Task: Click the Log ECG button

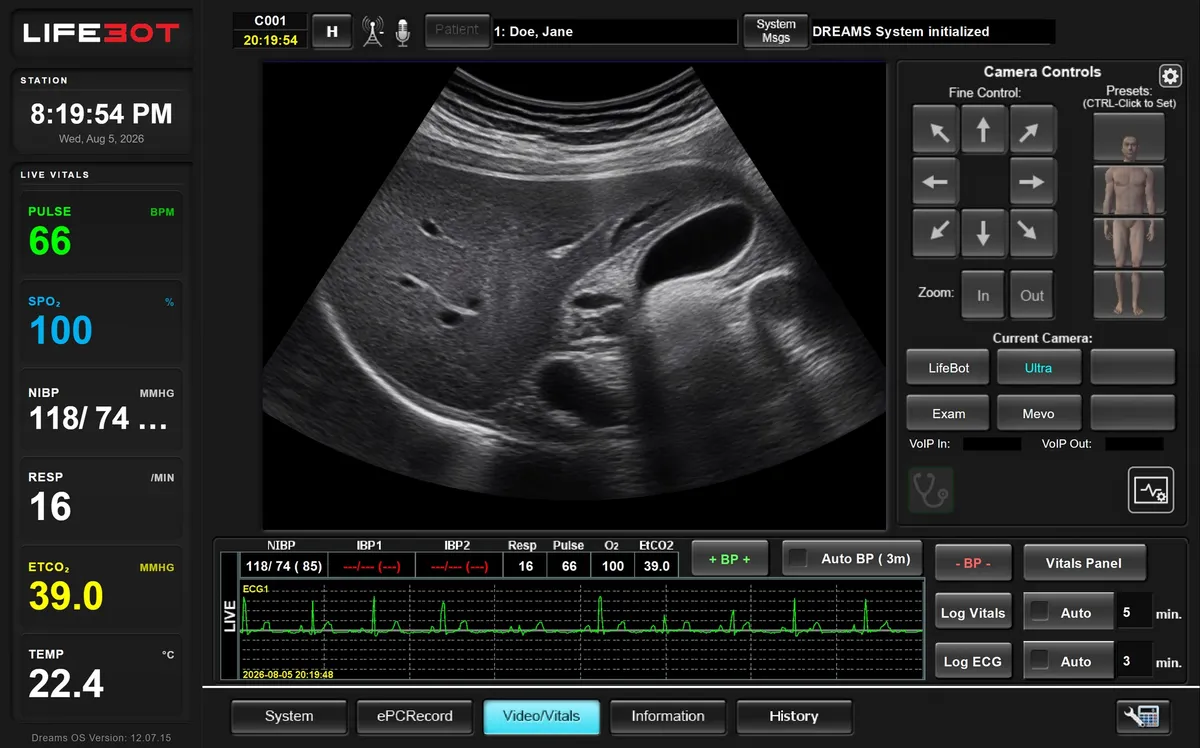Action: 973,661
